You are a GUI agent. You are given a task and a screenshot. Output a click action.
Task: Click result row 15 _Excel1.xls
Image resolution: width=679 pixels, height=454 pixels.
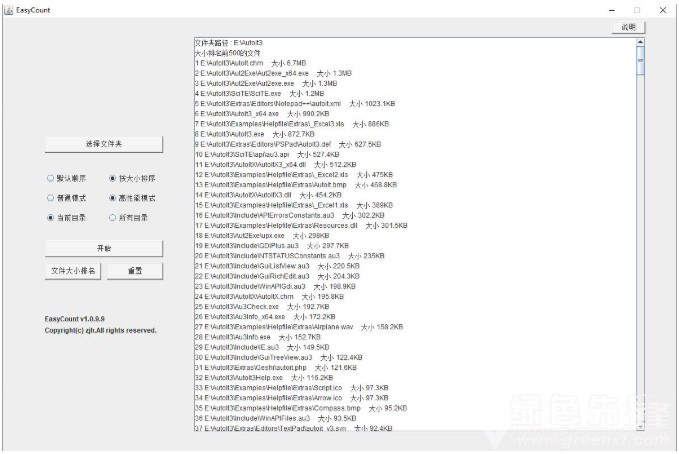coord(294,205)
